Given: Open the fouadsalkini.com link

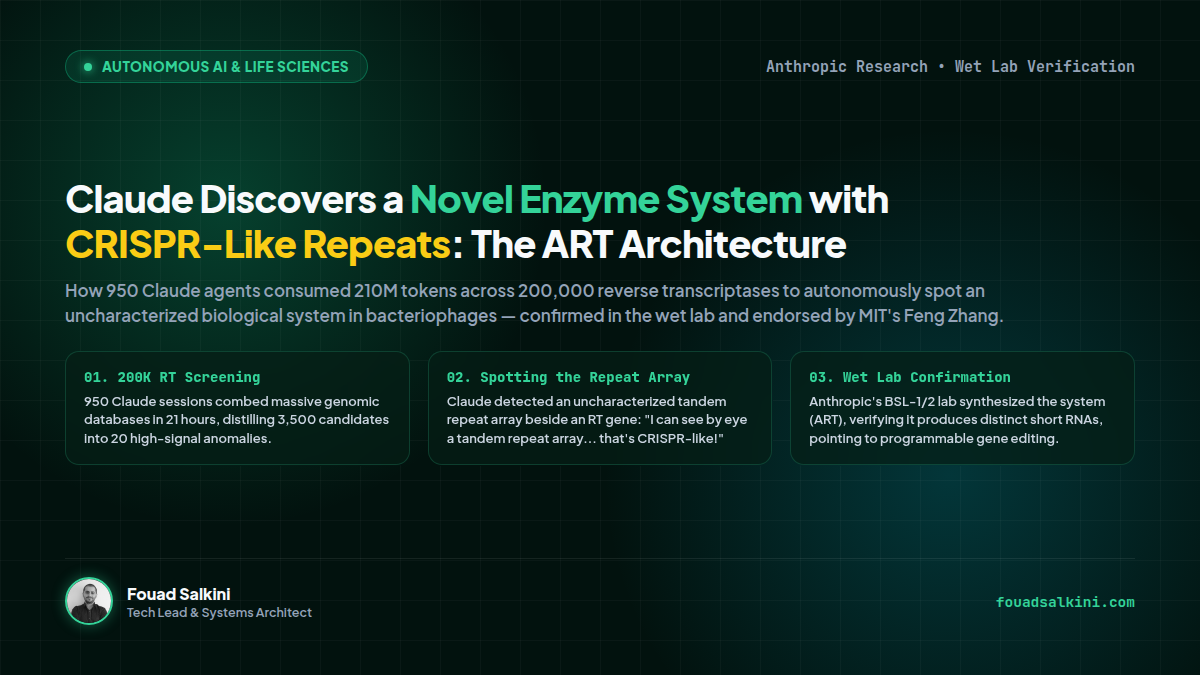Looking at the screenshot, I should pyautogui.click(x=1065, y=602).
